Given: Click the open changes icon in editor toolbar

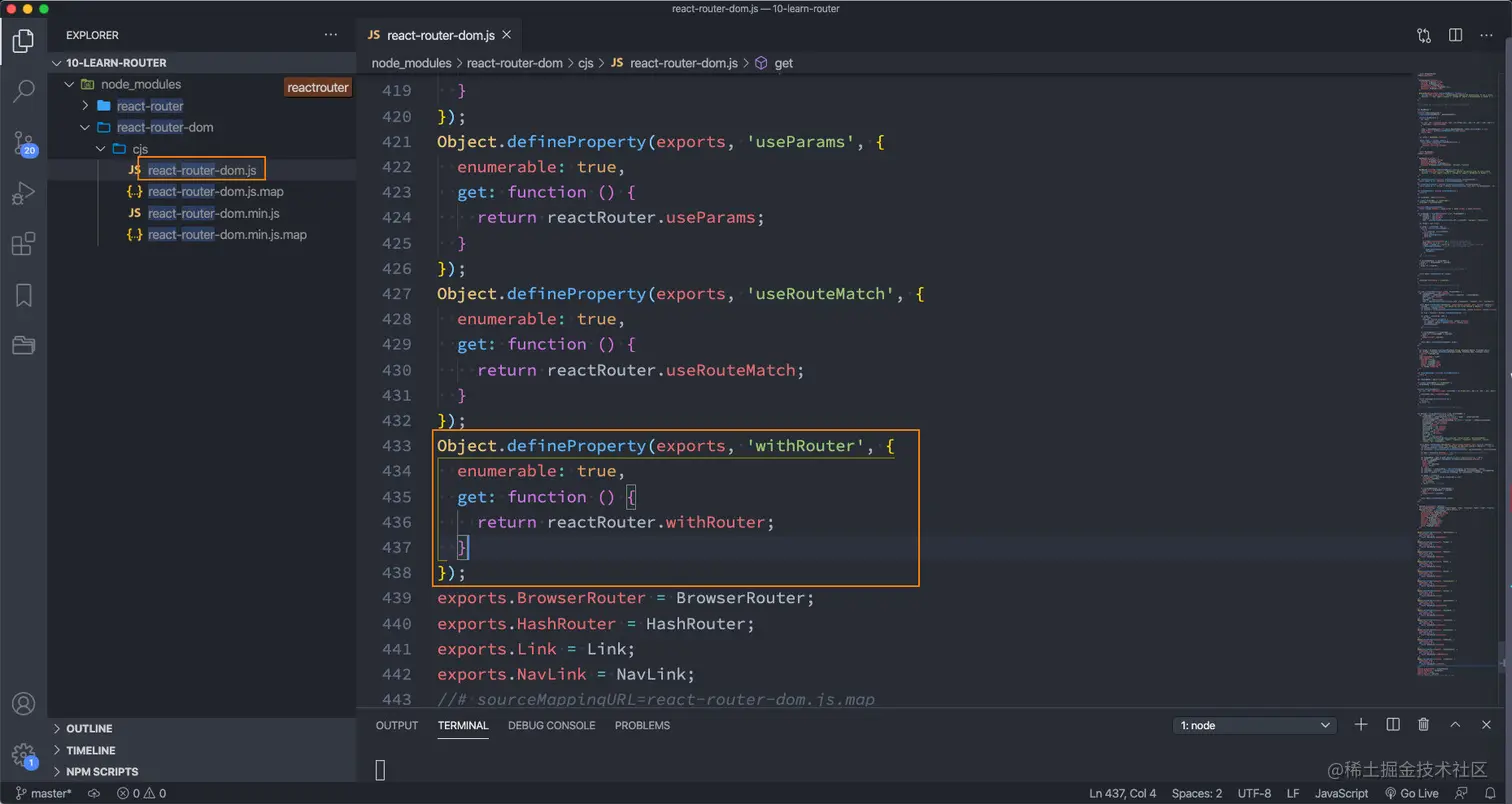Looking at the screenshot, I should [1424, 35].
